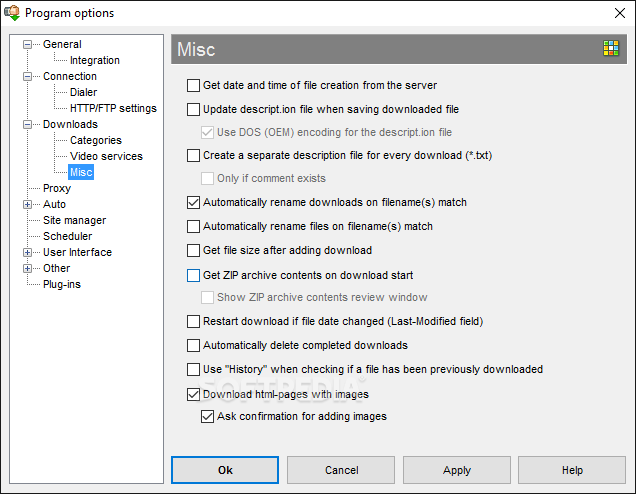Open the Dialer settings page
Viewport: 636px width, 494px height.
[83, 92]
